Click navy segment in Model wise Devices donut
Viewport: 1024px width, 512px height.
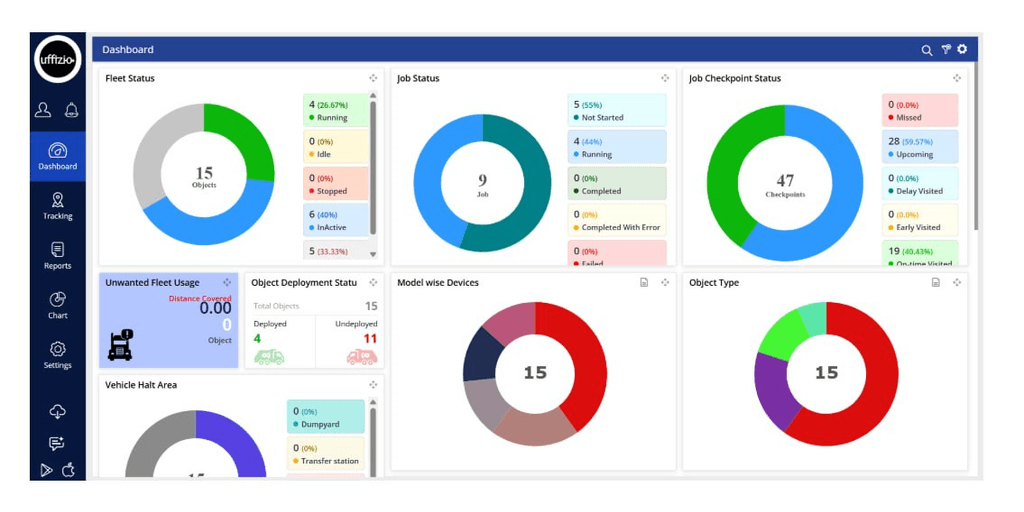point(482,355)
